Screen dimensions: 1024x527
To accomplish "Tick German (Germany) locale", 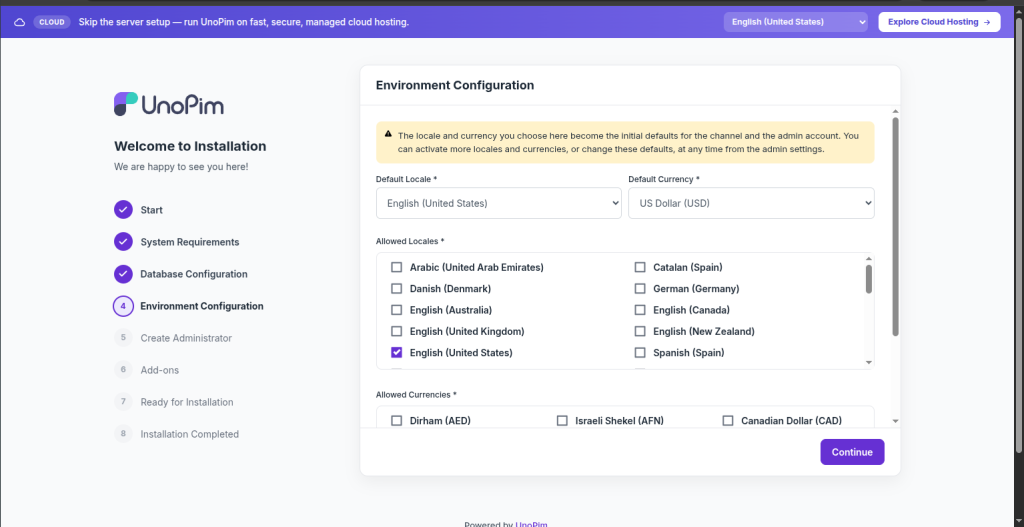I will (640, 289).
